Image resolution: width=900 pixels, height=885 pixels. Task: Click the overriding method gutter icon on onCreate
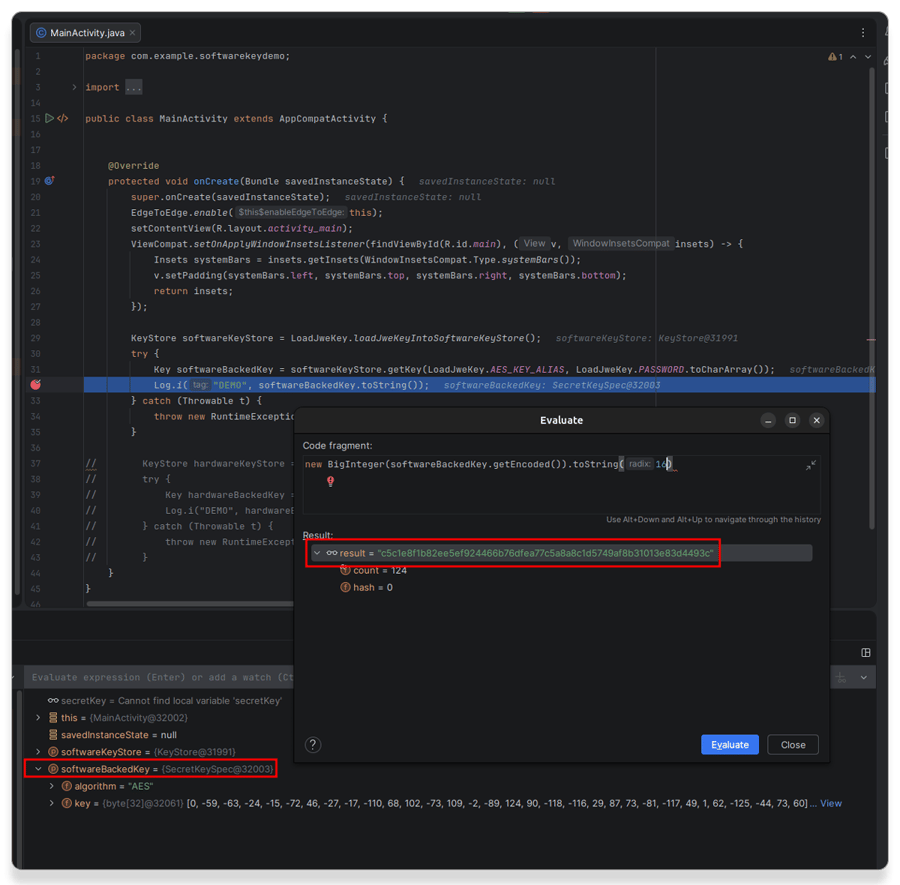(48, 181)
